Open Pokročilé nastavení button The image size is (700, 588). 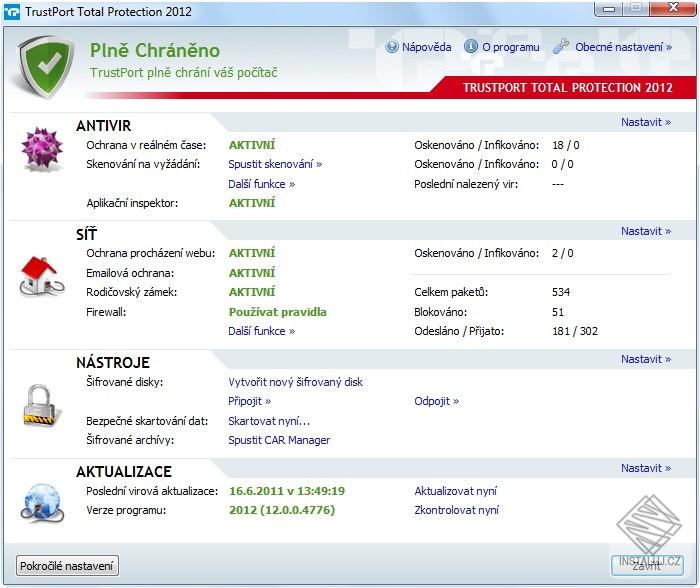[67, 566]
